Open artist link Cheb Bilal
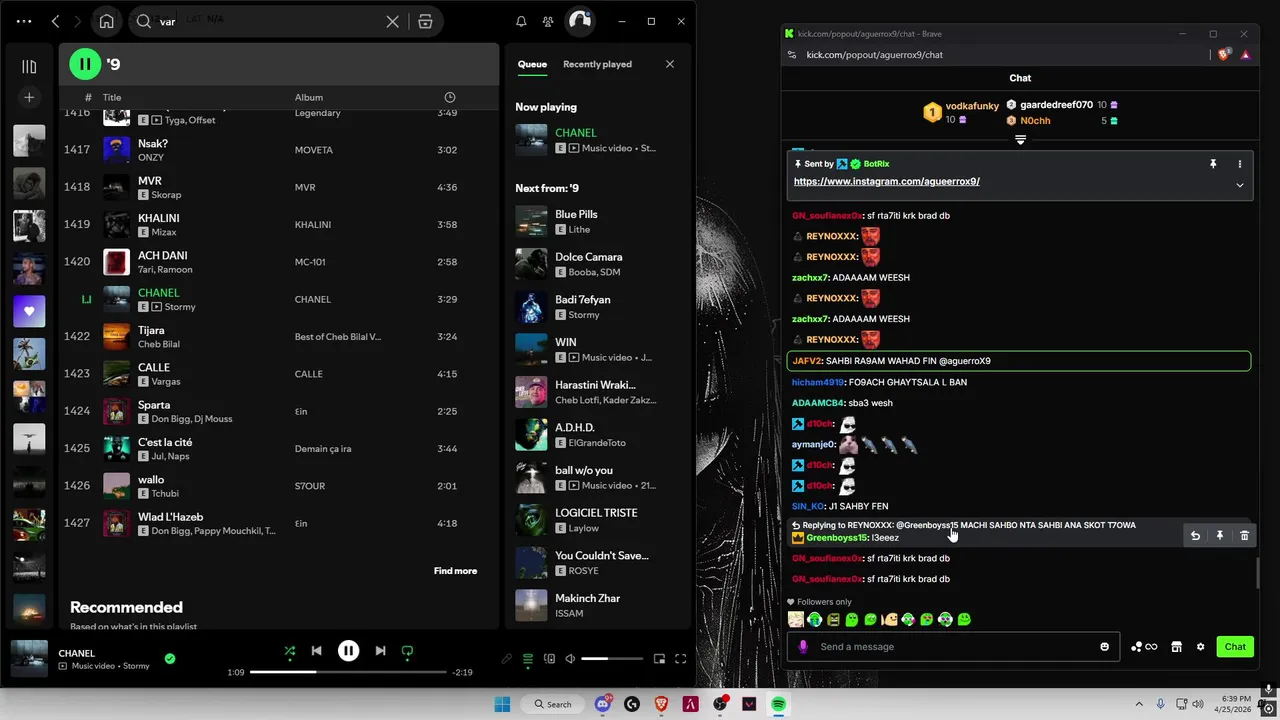Image resolution: width=1280 pixels, height=720 pixels. click(159, 344)
